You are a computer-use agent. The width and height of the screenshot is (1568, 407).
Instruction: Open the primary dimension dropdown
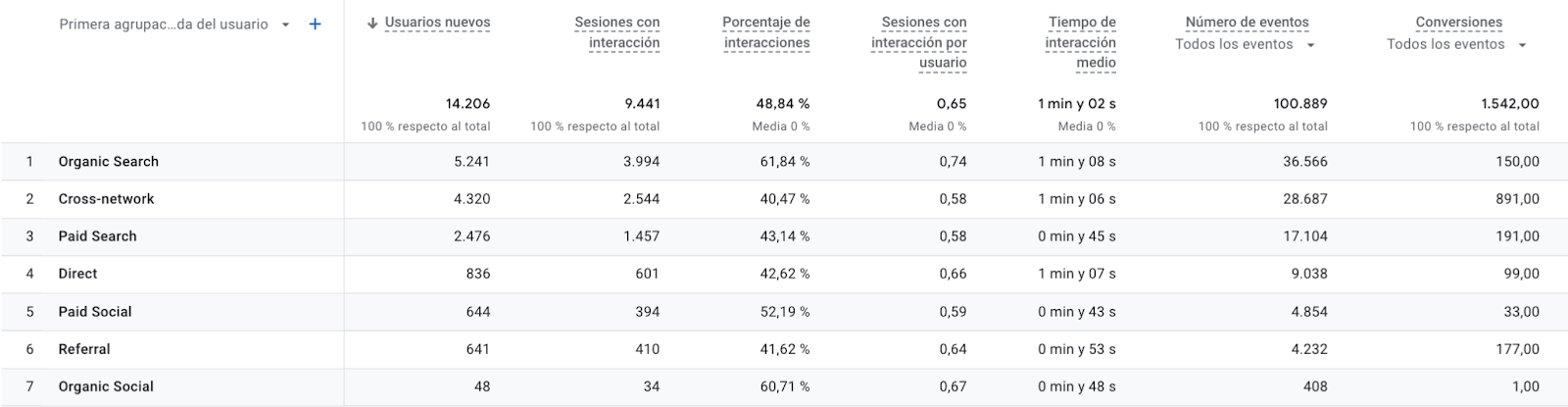[285, 25]
